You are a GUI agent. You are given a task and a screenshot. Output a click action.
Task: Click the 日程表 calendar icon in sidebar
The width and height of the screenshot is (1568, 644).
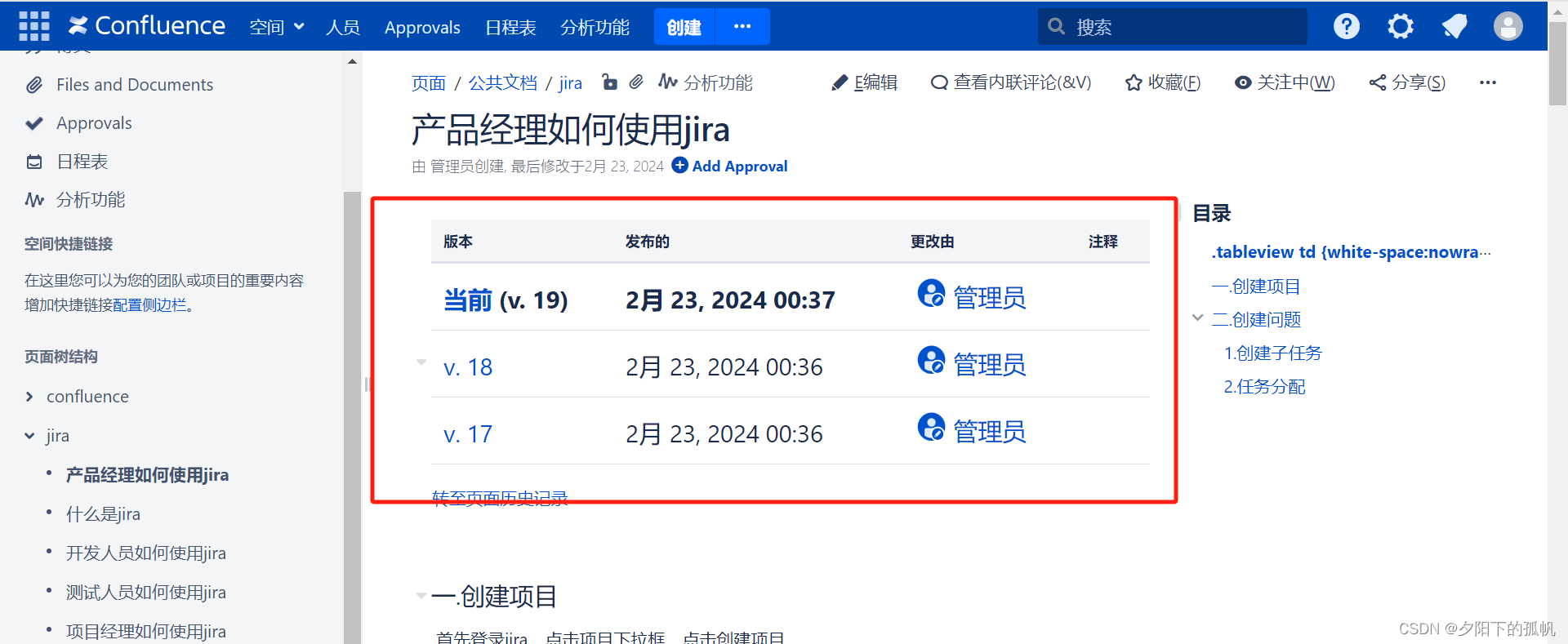click(x=34, y=162)
